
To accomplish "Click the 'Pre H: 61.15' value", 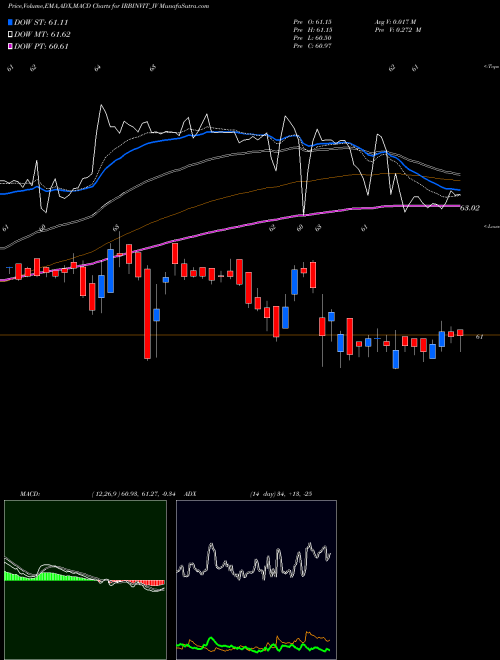I will click(312, 30).
